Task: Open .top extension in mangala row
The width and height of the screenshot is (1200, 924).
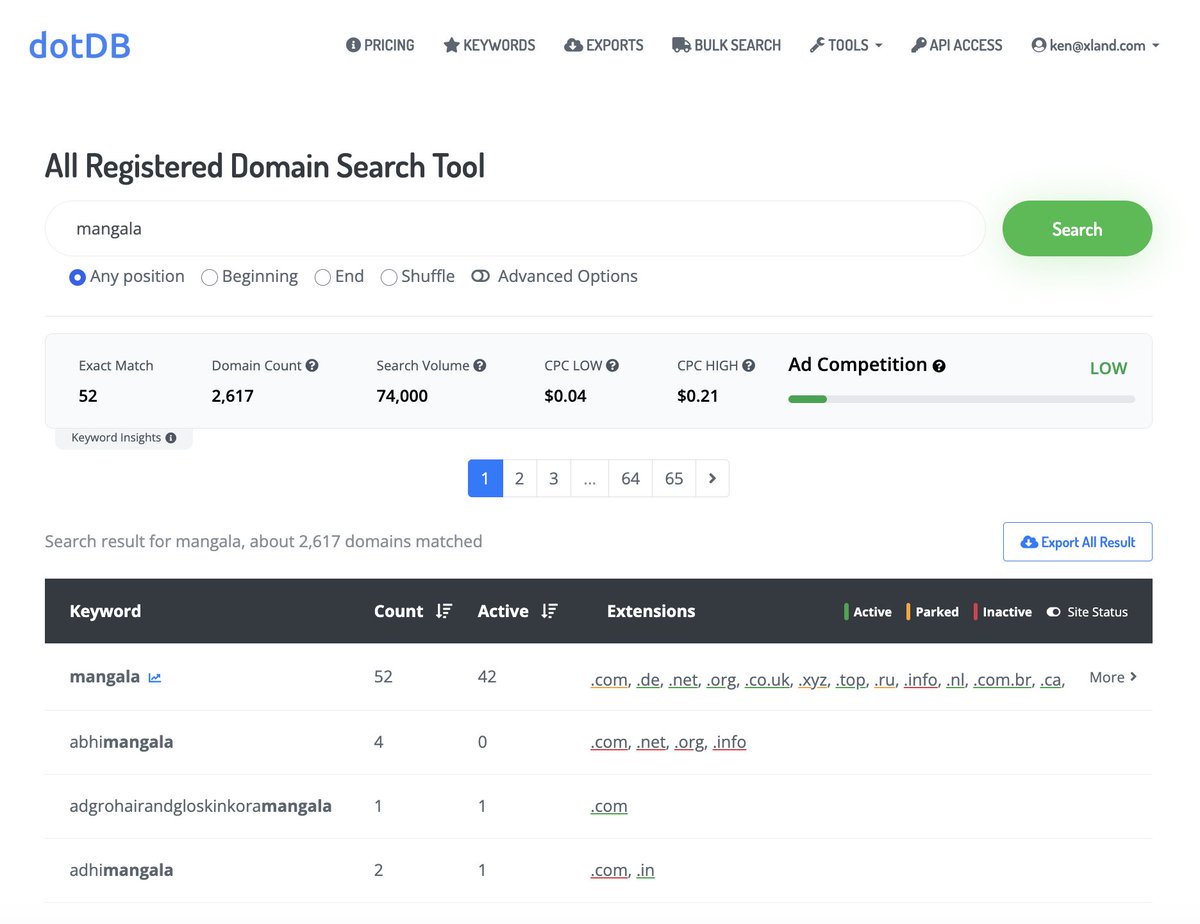Action: pos(851,681)
